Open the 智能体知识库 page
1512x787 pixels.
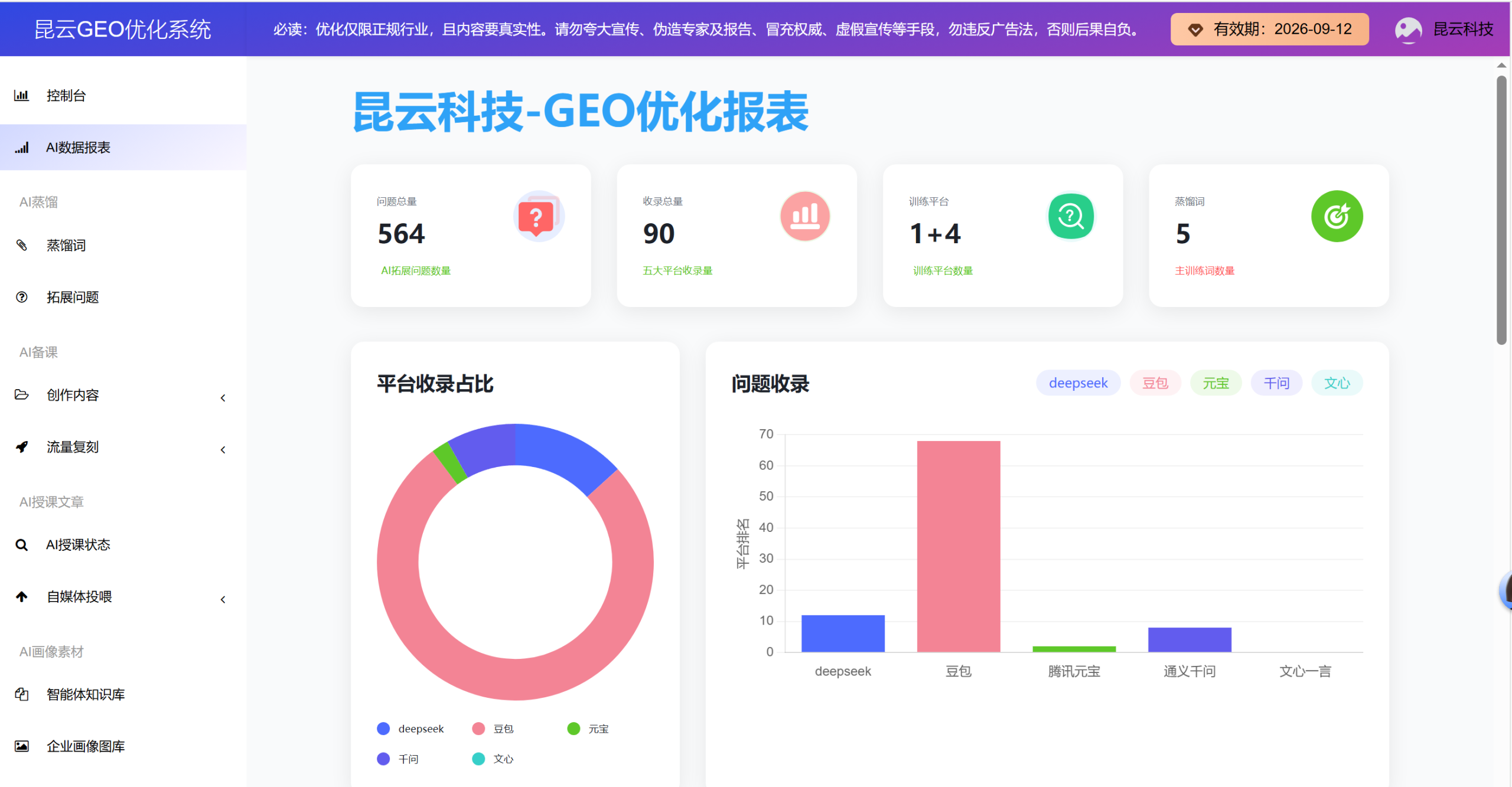coord(85,694)
